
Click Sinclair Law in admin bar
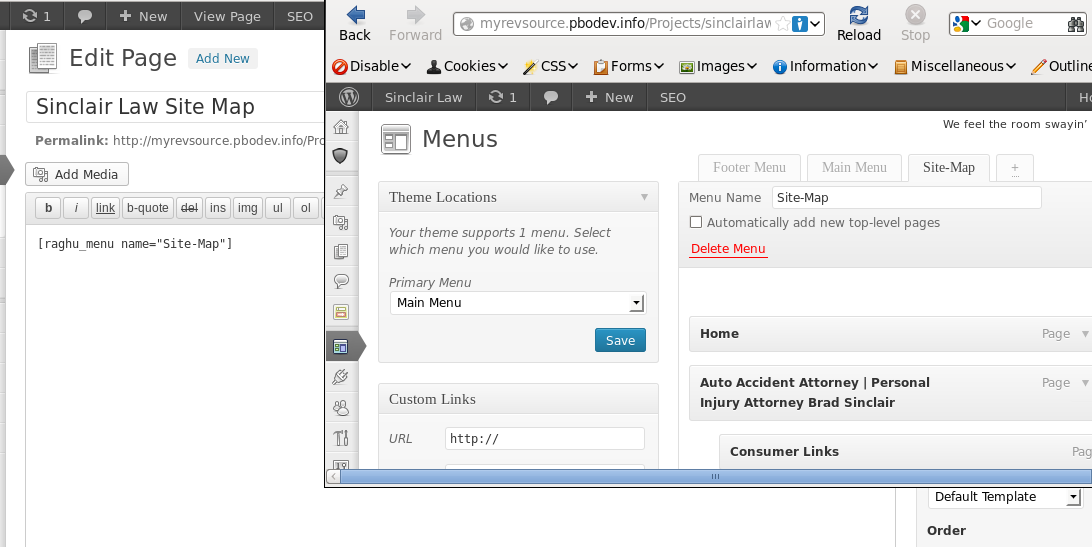coord(423,98)
